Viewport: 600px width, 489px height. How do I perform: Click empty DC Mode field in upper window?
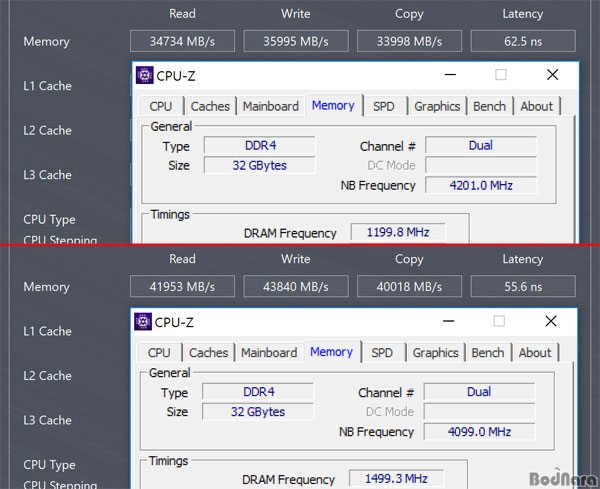pos(481,165)
